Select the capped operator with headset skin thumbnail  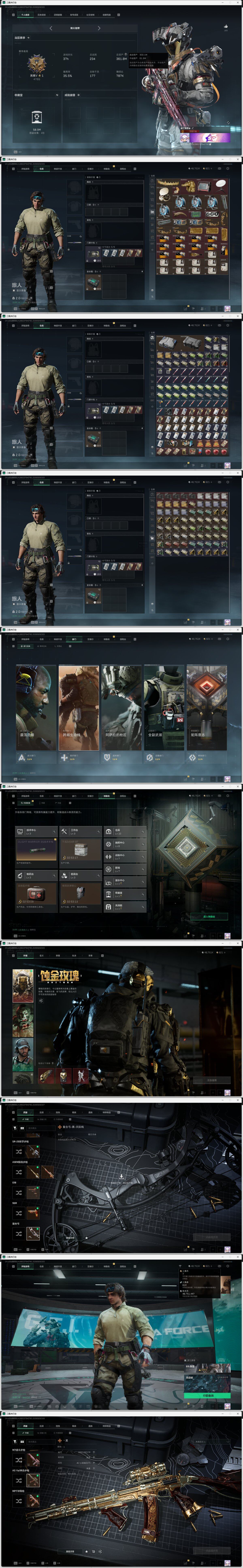[23, 1055]
